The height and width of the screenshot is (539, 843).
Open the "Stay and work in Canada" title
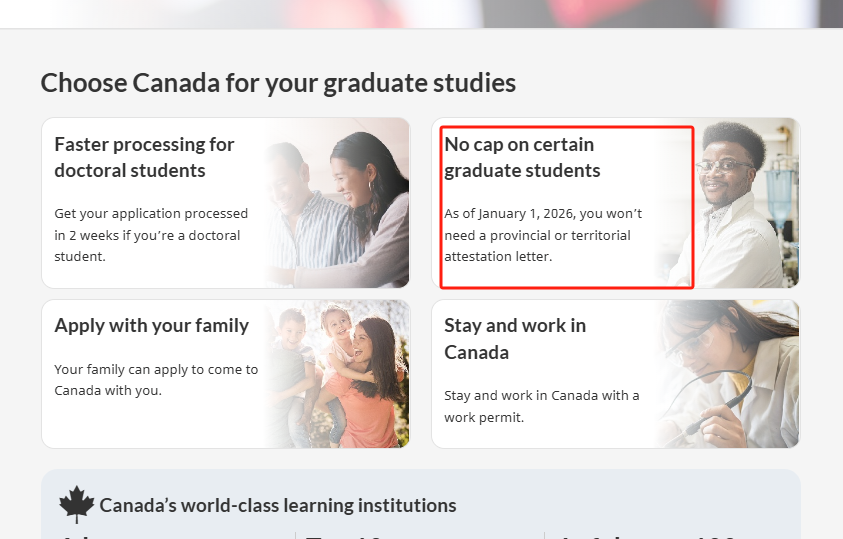click(515, 338)
